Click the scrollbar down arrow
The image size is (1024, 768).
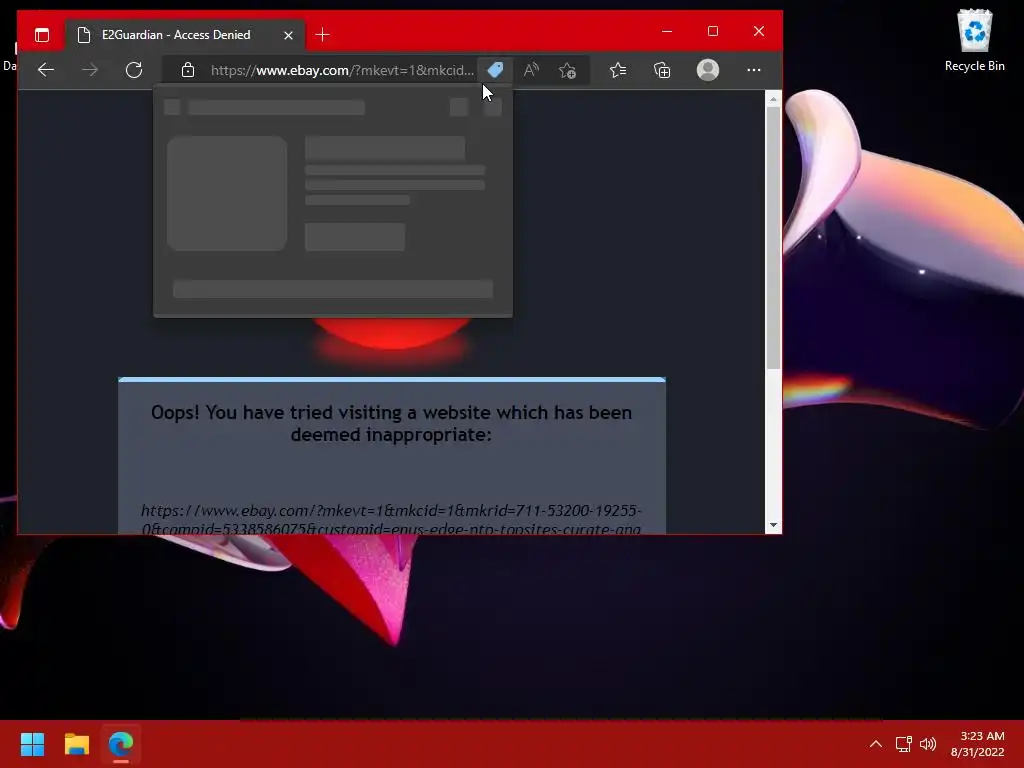773,525
